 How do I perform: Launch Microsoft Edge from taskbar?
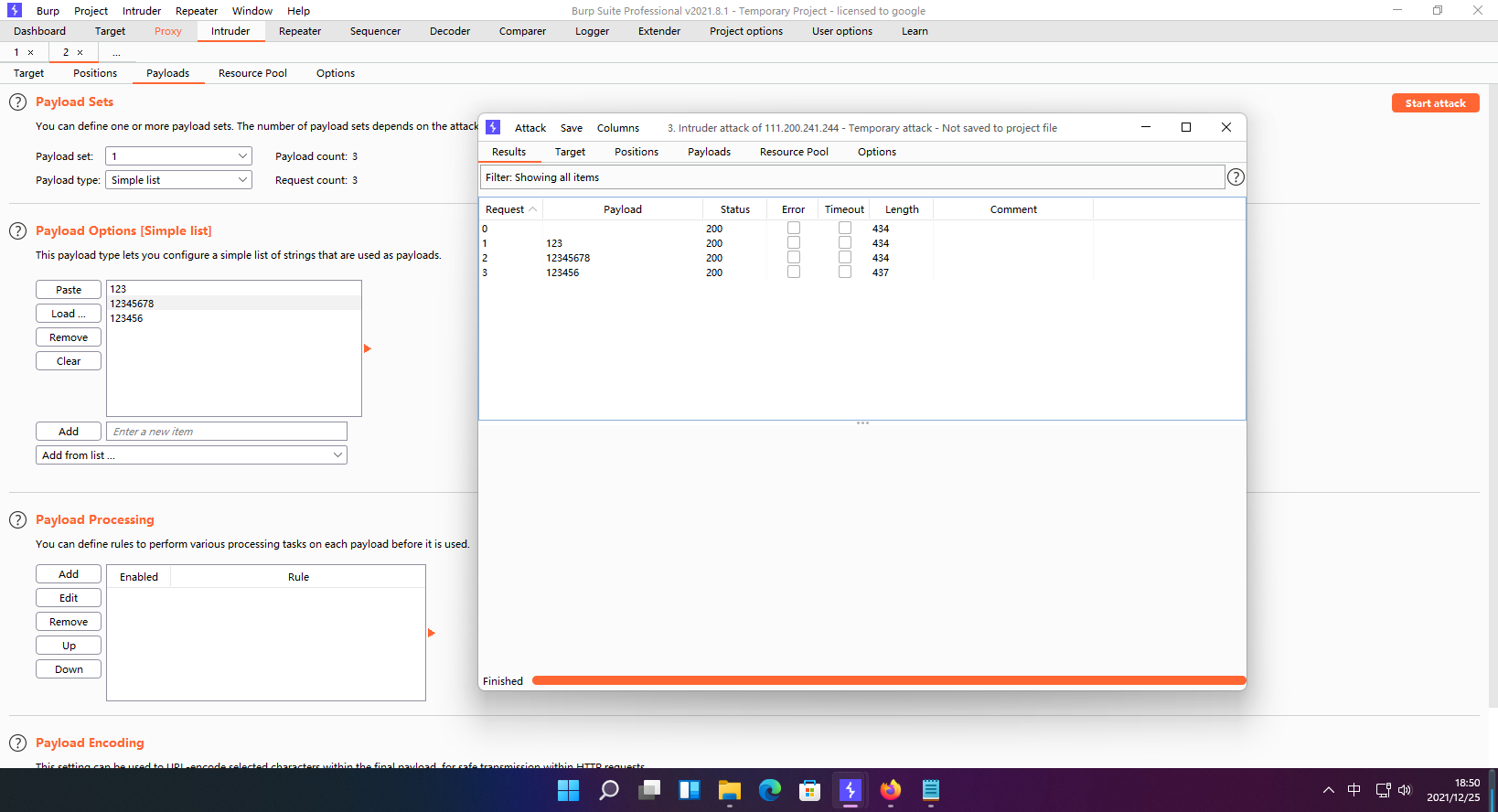[x=770, y=790]
